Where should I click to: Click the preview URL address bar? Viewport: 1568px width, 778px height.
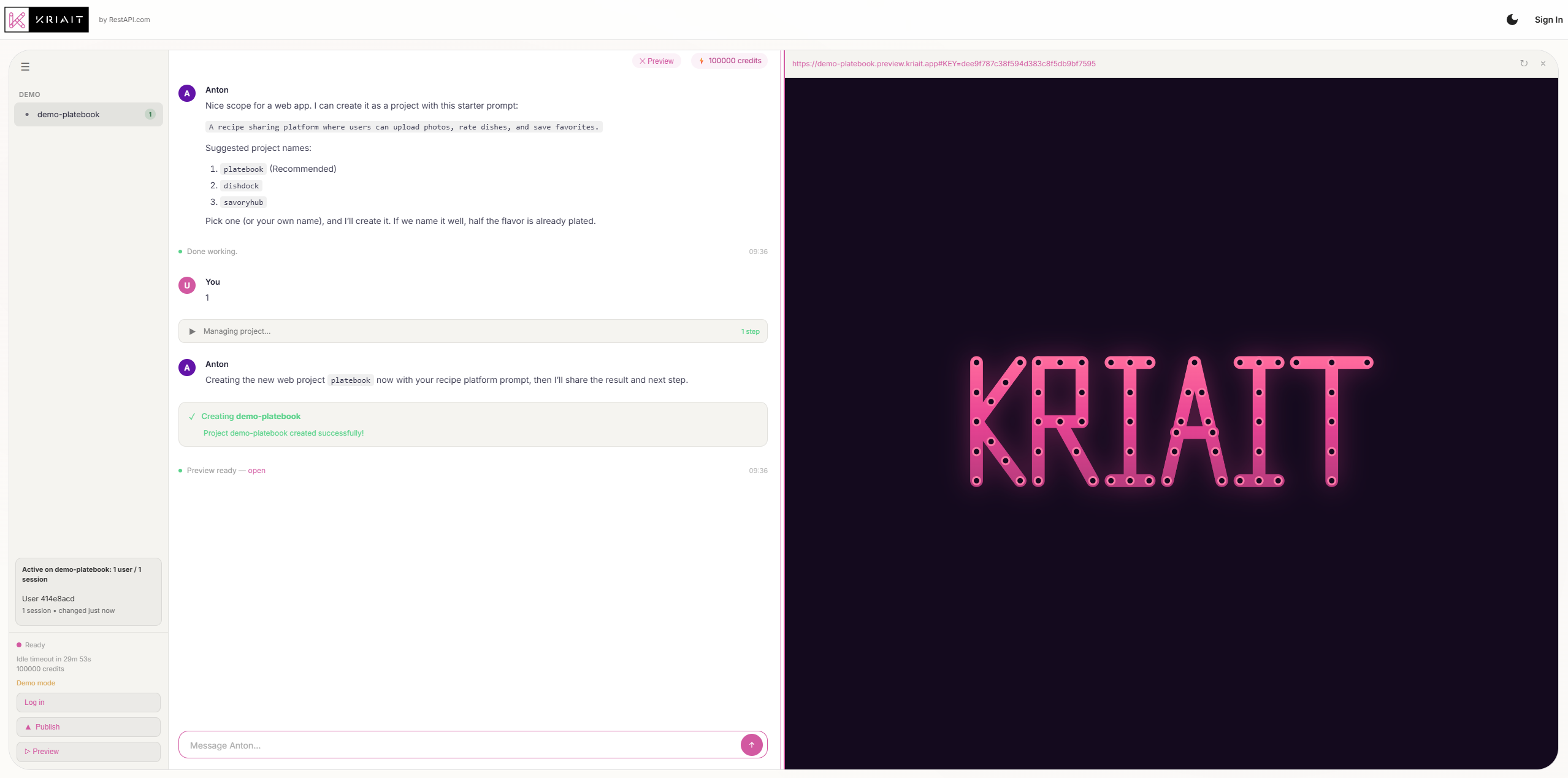pyautogui.click(x=943, y=63)
